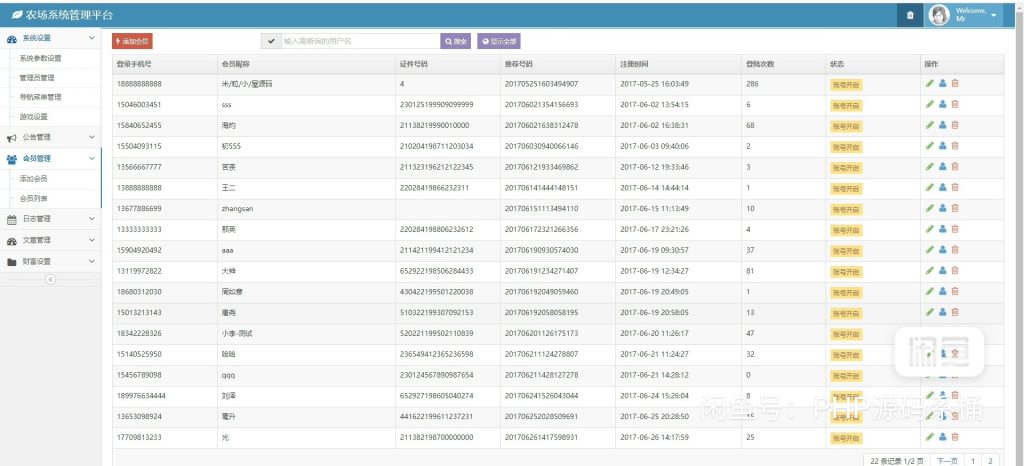Delete the member row named 光
The width and height of the screenshot is (1024, 466).
click(x=954, y=437)
